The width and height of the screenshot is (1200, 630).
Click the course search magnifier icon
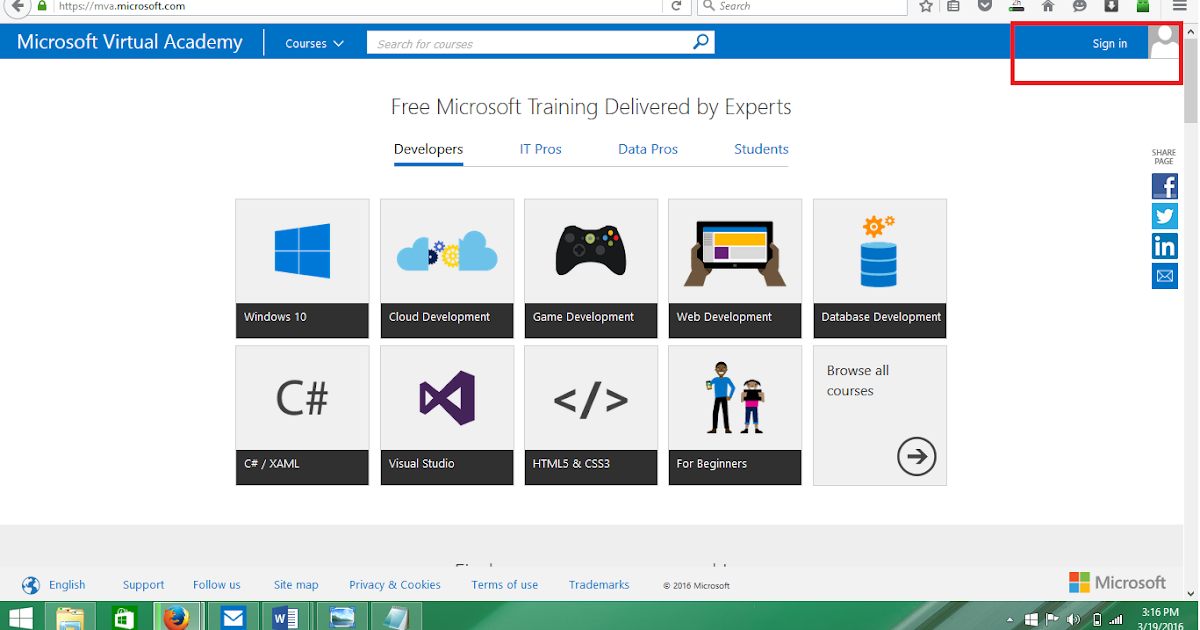700,43
